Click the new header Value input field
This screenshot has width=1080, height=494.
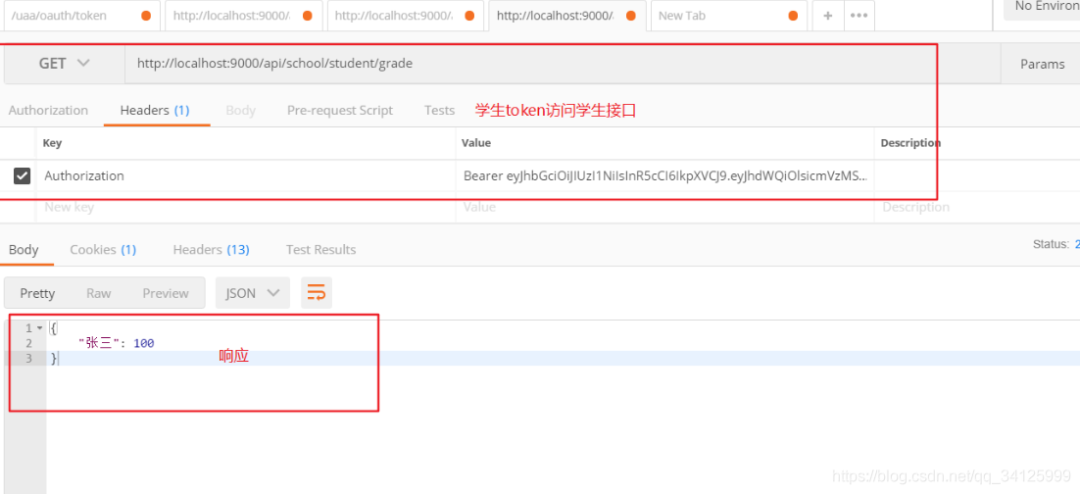[x=665, y=207]
